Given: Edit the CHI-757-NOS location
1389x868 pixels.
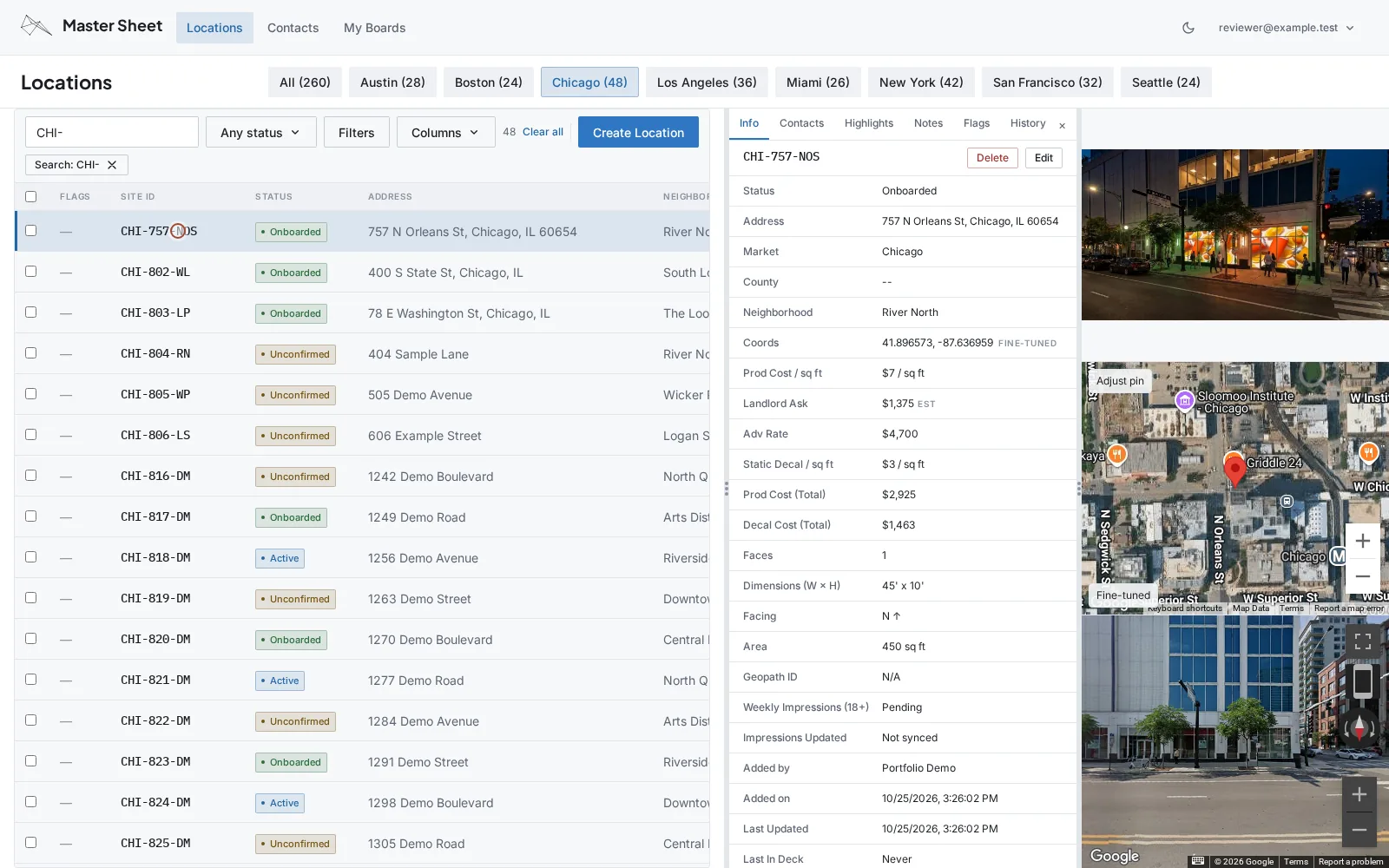Looking at the screenshot, I should click(1043, 158).
